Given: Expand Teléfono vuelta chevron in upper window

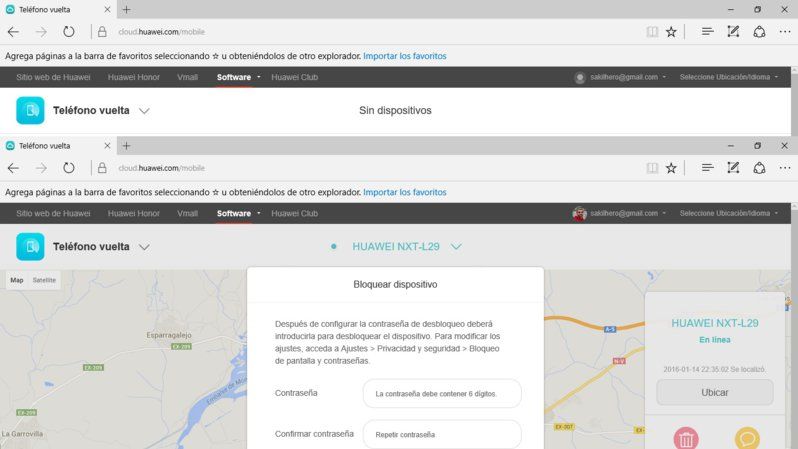Looking at the screenshot, I should point(144,111).
